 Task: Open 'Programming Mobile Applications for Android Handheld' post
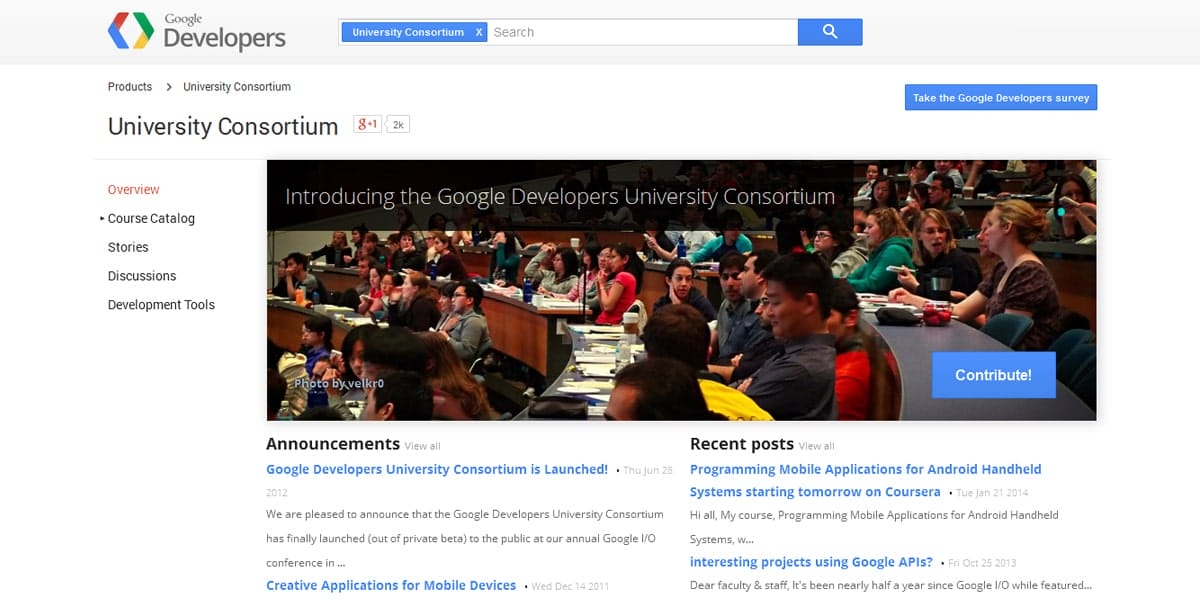[866, 480]
